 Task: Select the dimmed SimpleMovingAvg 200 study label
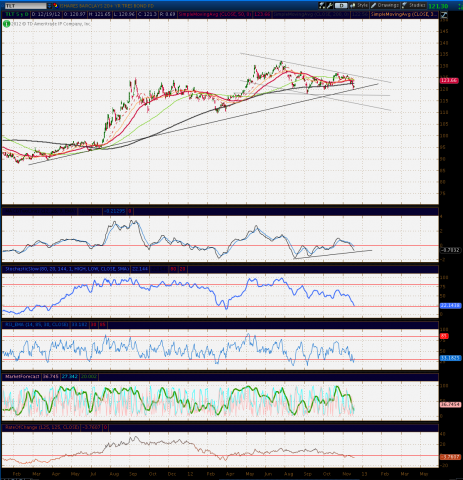click(311, 14)
